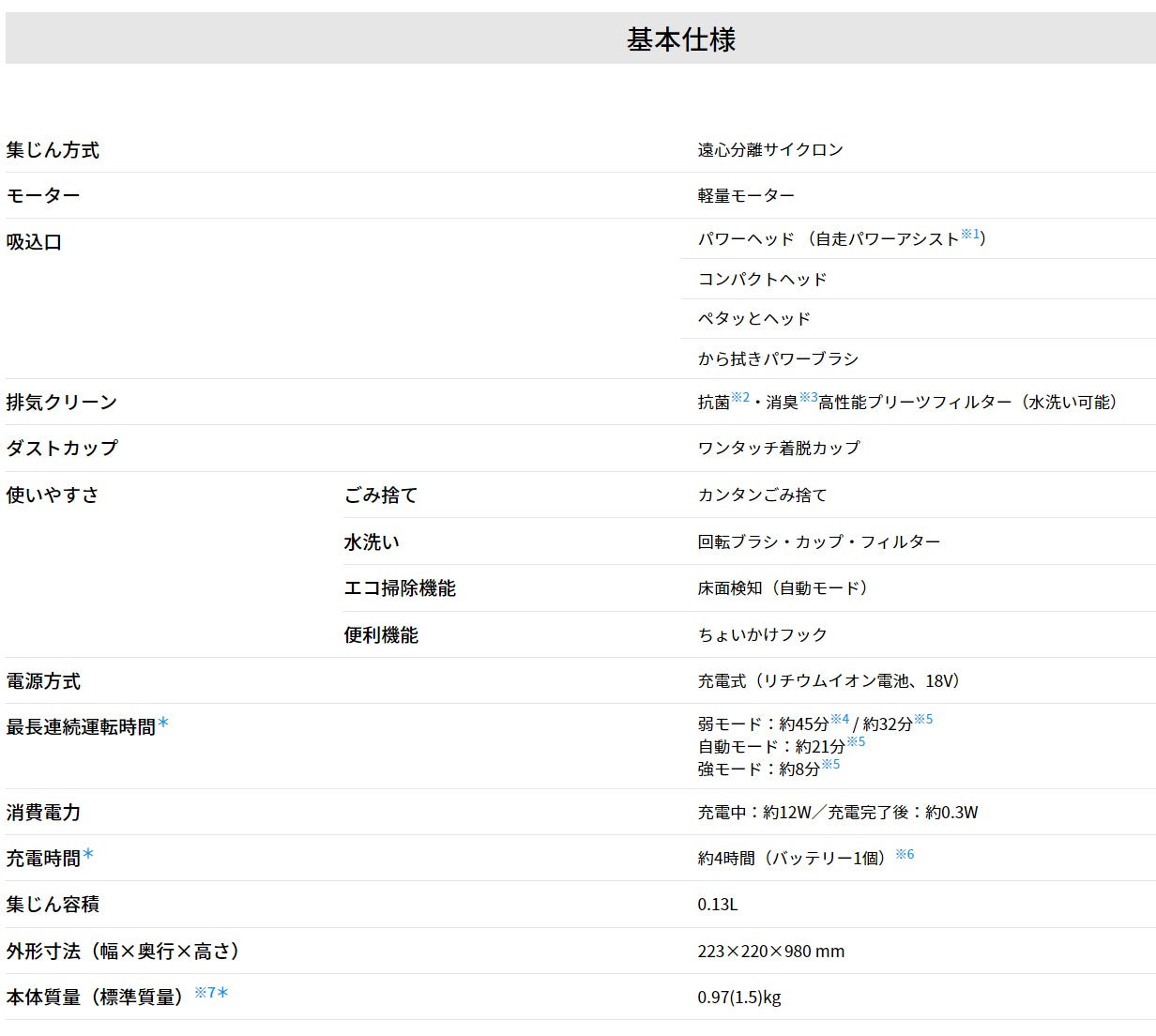Click the 223×220×980 mm dimensions value

coord(769,951)
